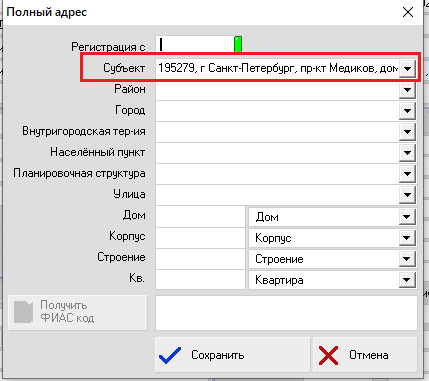Click the Внутригородская тер-ия input field
Image resolution: width=429 pixels, height=381 pixels.
[x=277, y=132]
